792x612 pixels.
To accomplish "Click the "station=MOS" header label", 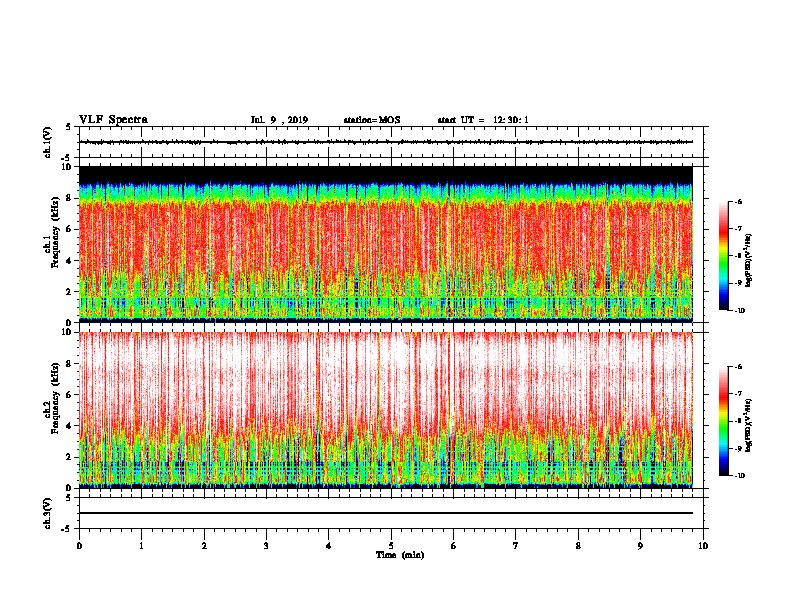I will [x=372, y=120].
